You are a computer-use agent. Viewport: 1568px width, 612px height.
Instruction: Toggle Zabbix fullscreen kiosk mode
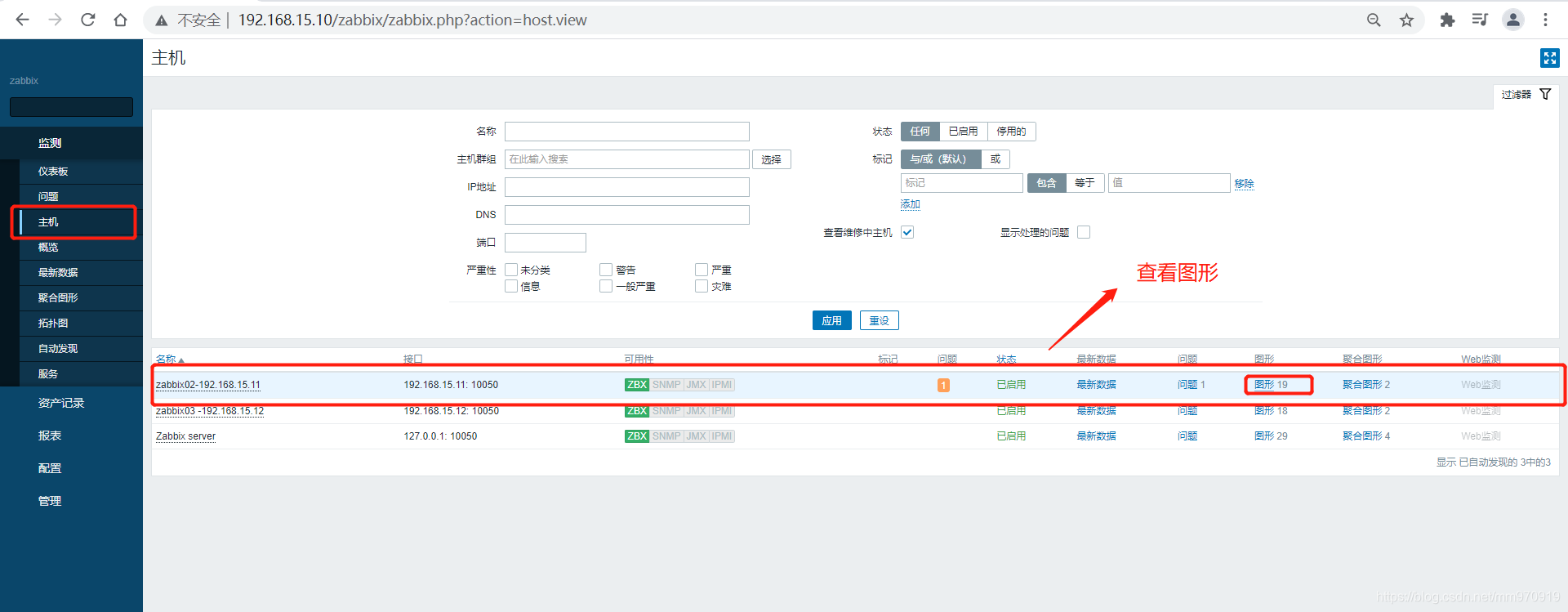1549,58
